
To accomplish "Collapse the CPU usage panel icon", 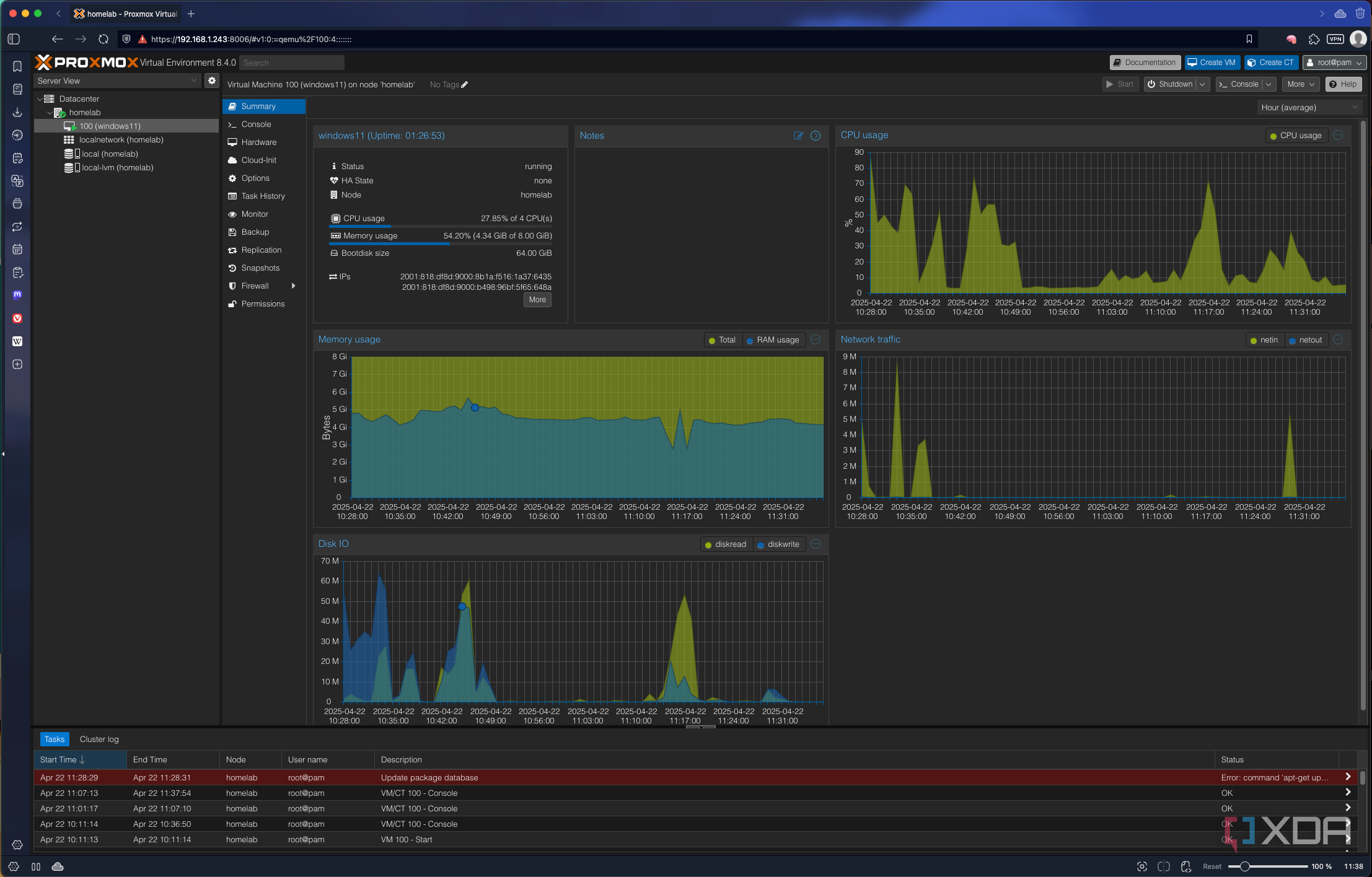I will pyautogui.click(x=1338, y=135).
